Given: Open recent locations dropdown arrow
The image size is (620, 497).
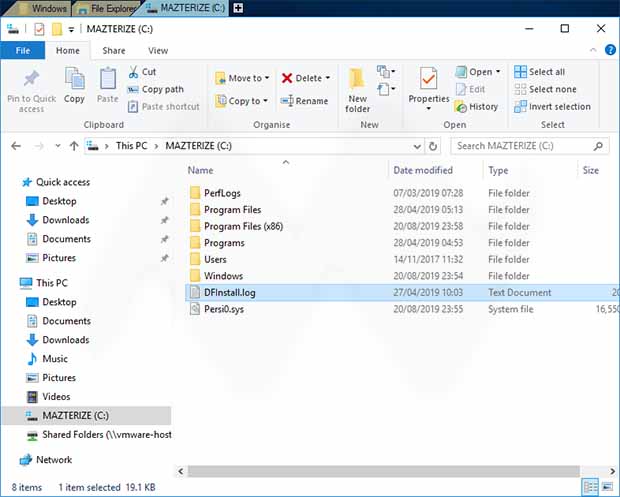Looking at the screenshot, I should tap(58, 146).
